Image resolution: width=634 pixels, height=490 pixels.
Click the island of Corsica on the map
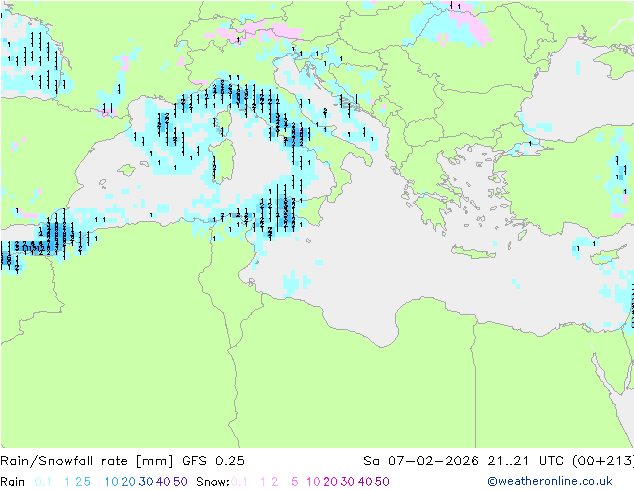click(223, 123)
